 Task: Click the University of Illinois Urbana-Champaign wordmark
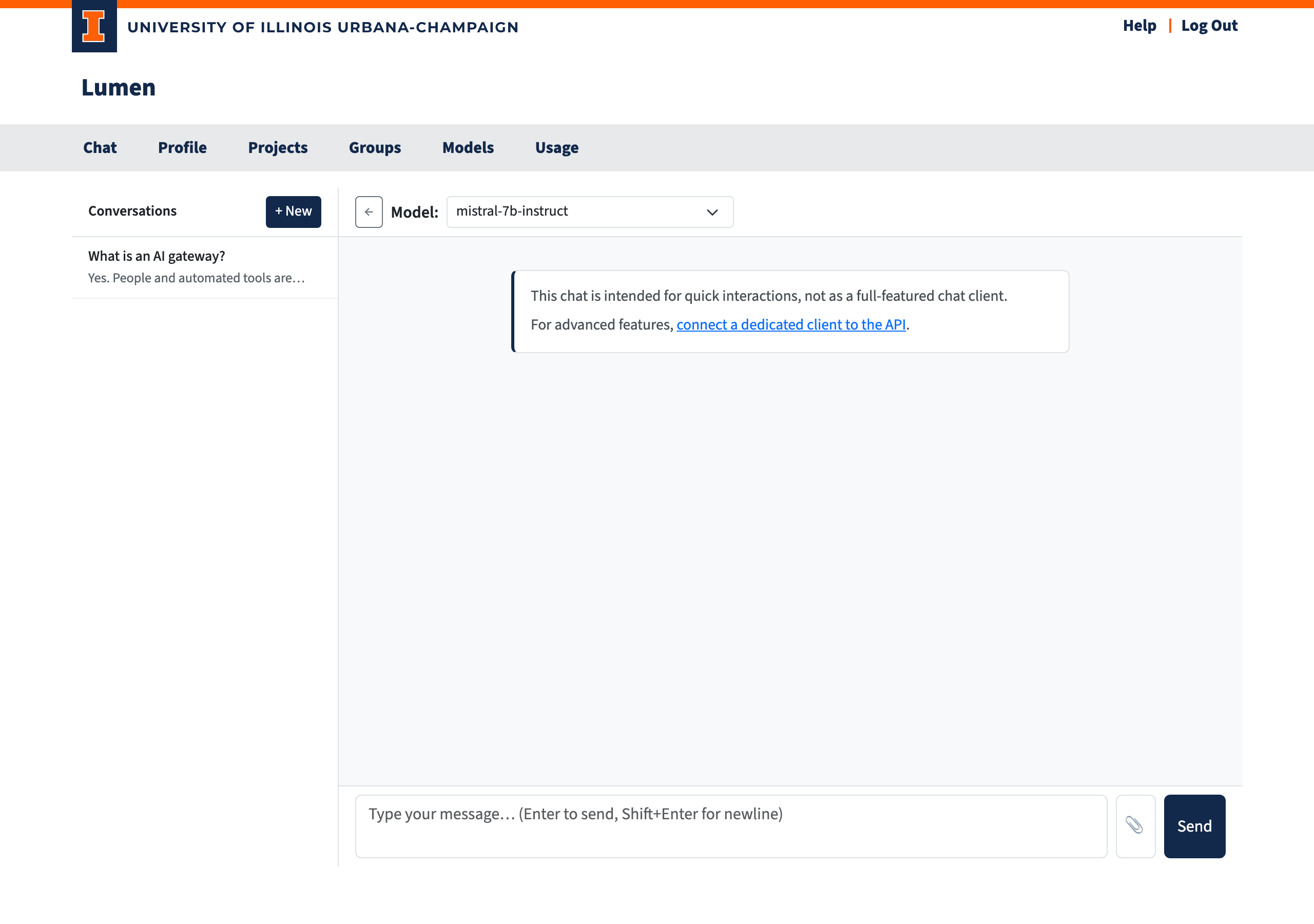pos(322,28)
